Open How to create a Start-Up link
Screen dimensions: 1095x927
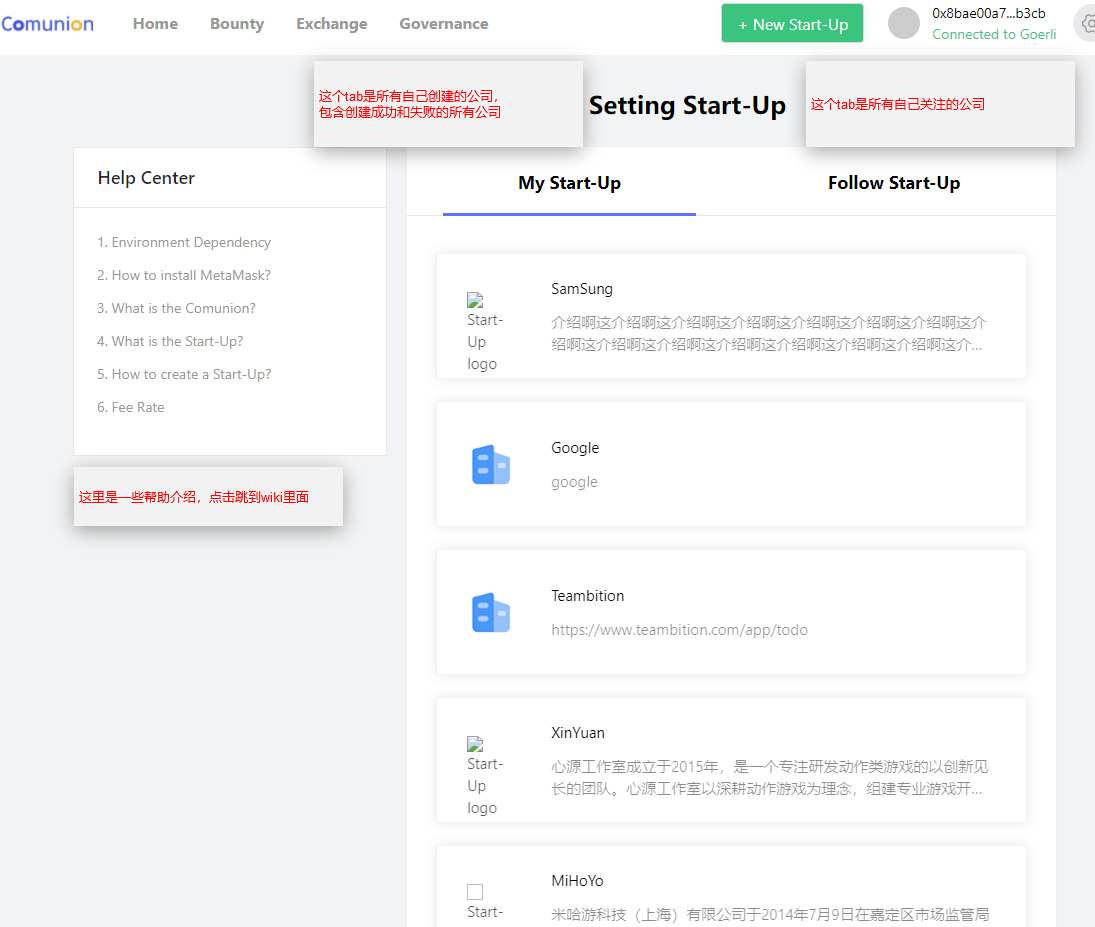[x=184, y=374]
